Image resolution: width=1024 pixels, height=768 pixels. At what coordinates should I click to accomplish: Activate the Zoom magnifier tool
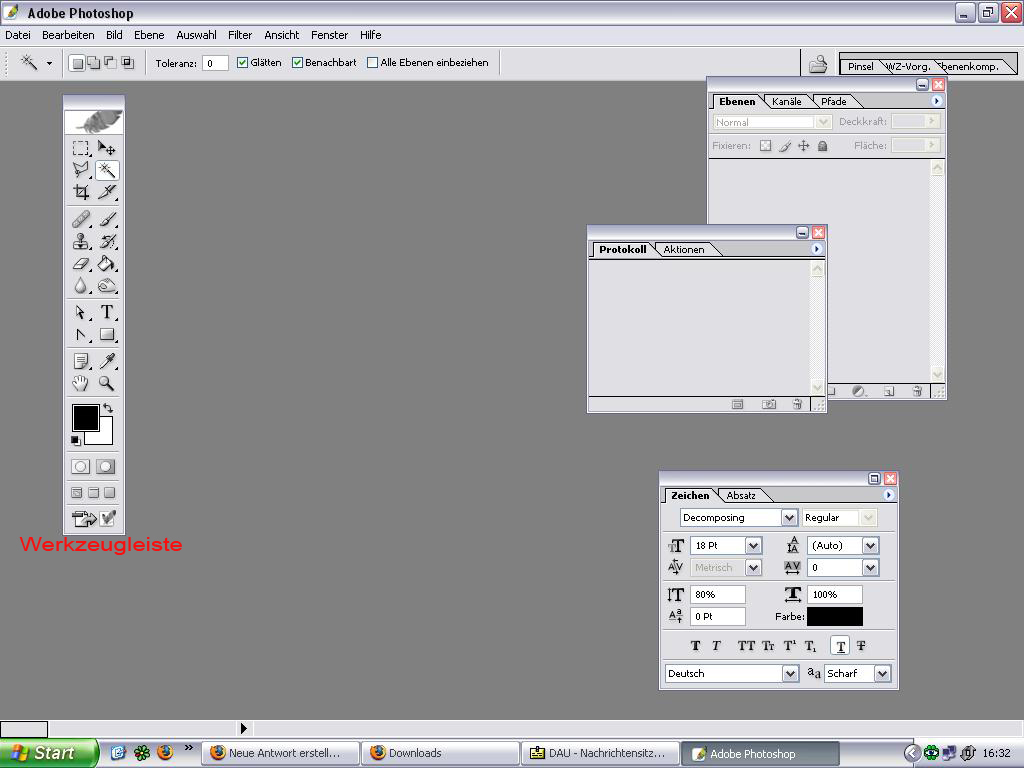pos(107,383)
